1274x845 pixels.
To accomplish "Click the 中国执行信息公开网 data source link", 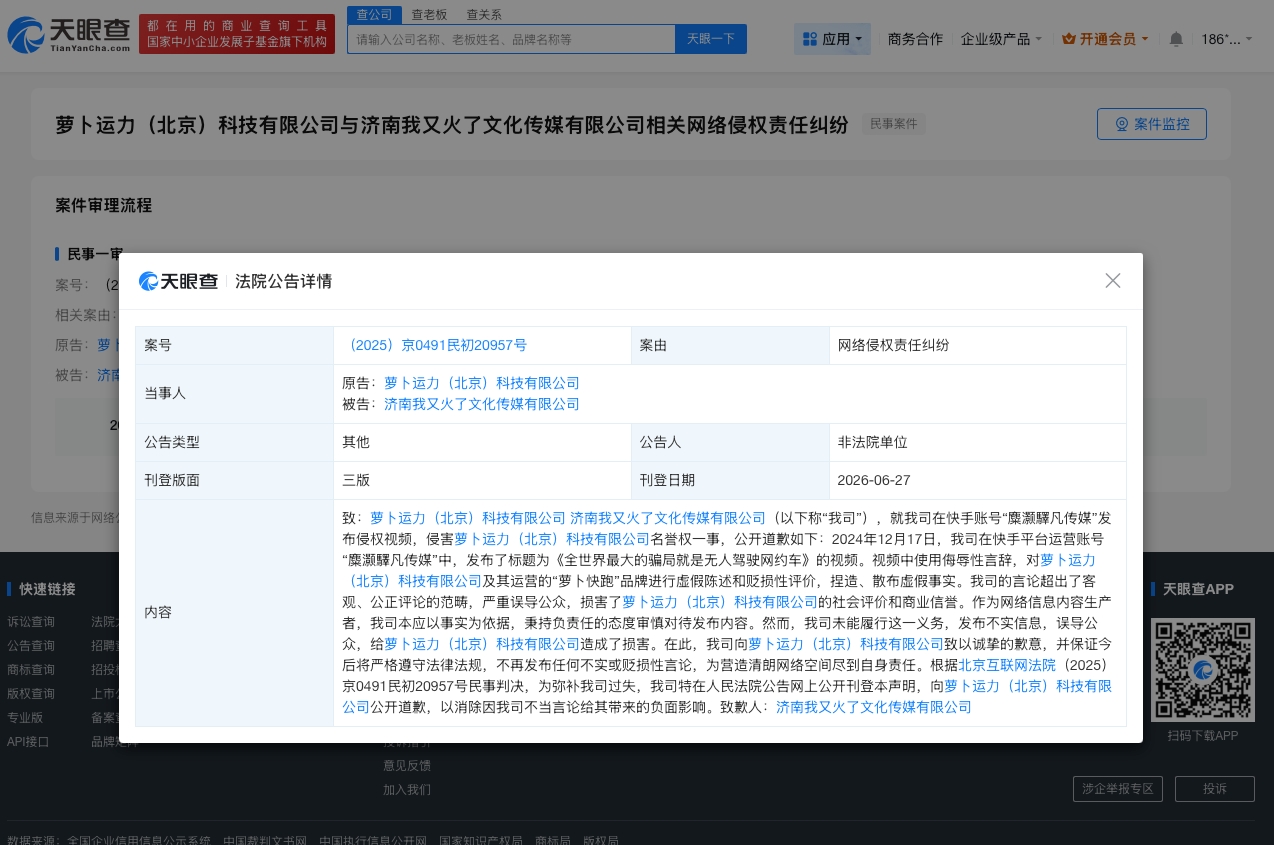I will (373, 841).
